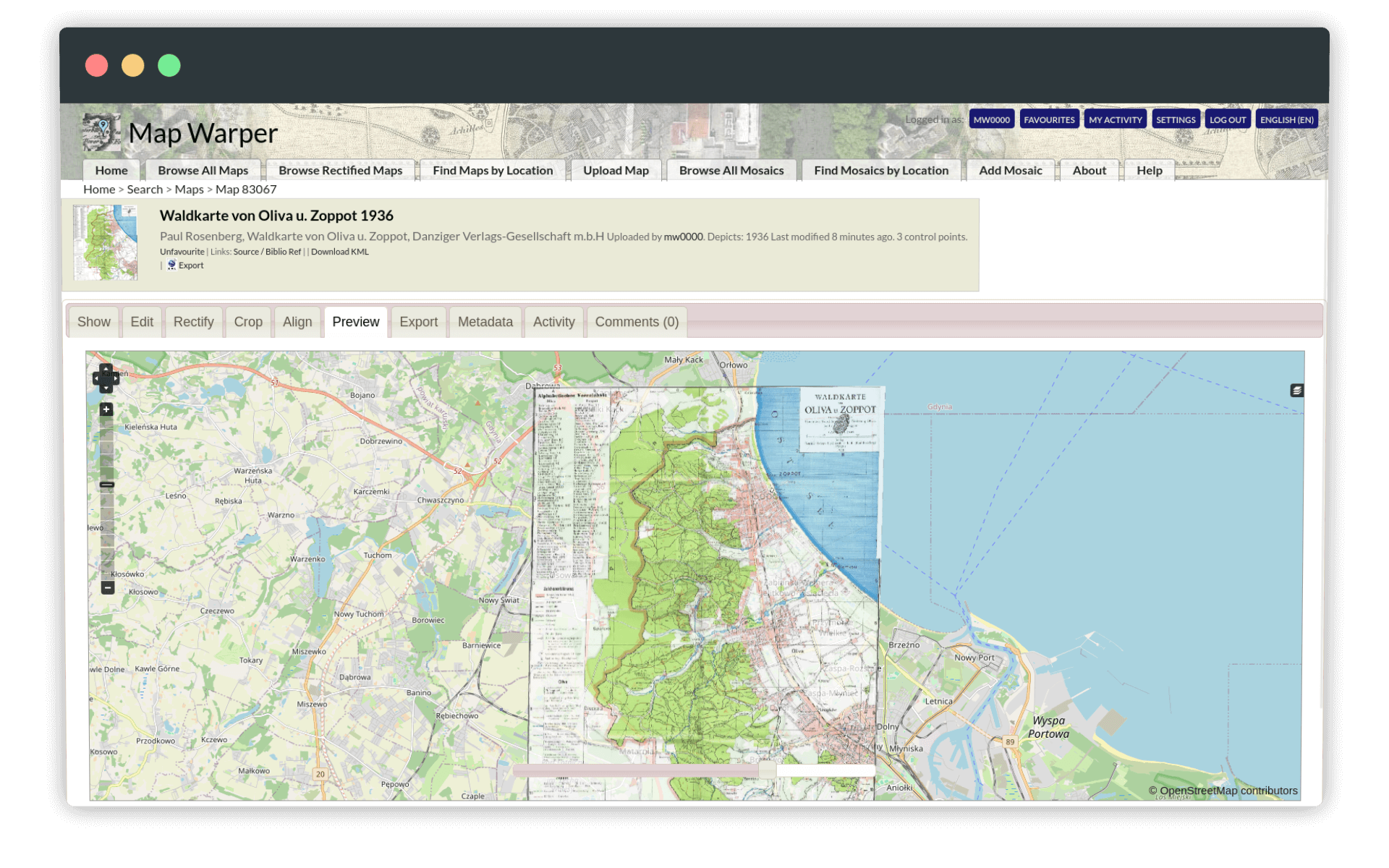
Task: Pan the map up with arrow control
Action: pos(106,369)
